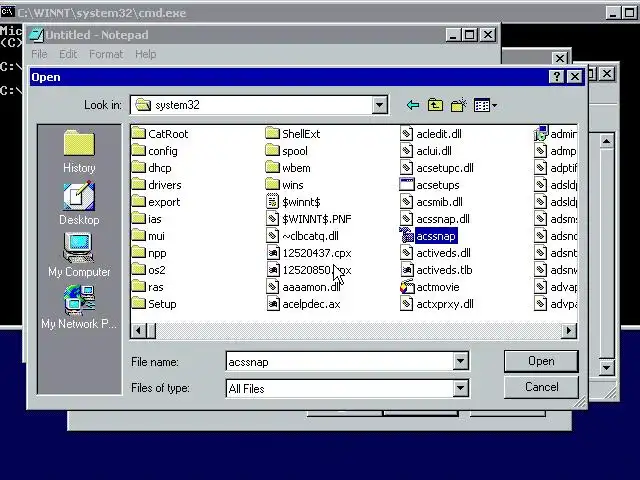Open the View menu icon
The height and width of the screenshot is (480, 640).
tap(485, 105)
